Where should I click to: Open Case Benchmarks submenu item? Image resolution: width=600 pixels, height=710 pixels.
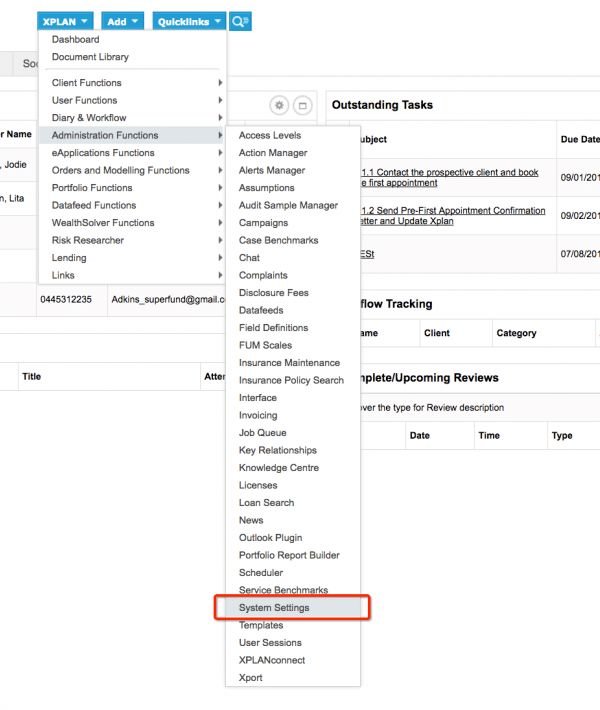pos(278,240)
